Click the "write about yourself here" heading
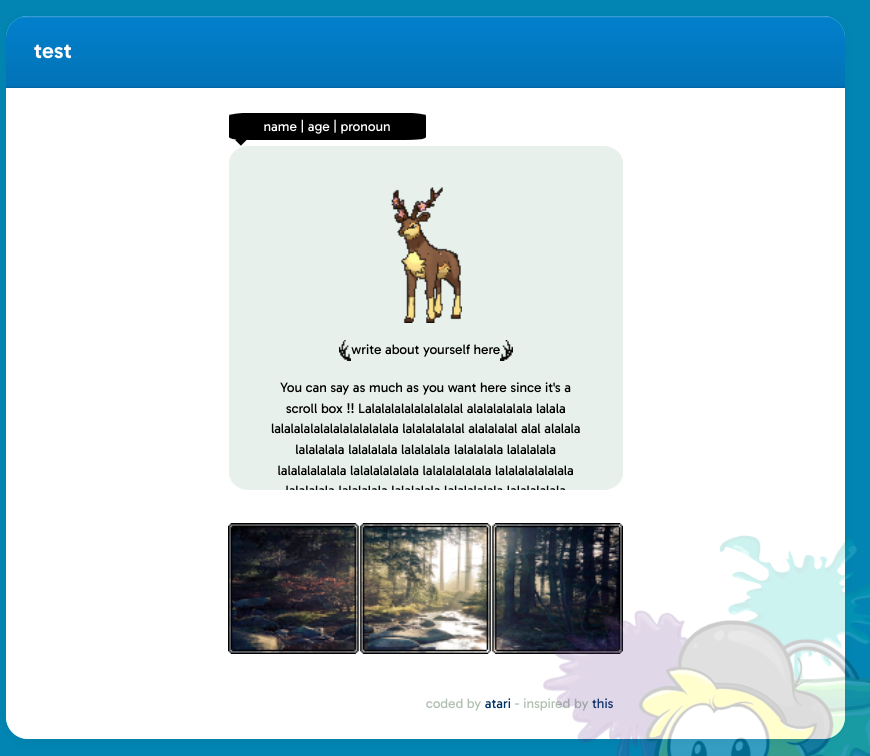870x756 pixels. tap(425, 349)
